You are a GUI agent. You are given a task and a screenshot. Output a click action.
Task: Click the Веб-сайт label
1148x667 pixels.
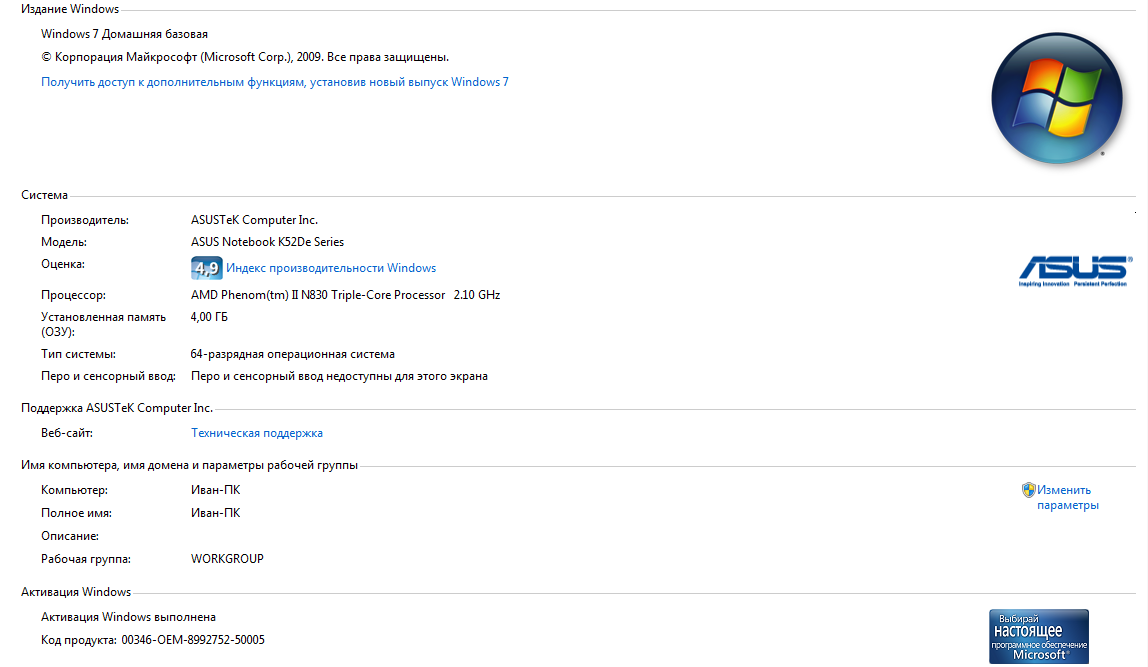[67, 433]
